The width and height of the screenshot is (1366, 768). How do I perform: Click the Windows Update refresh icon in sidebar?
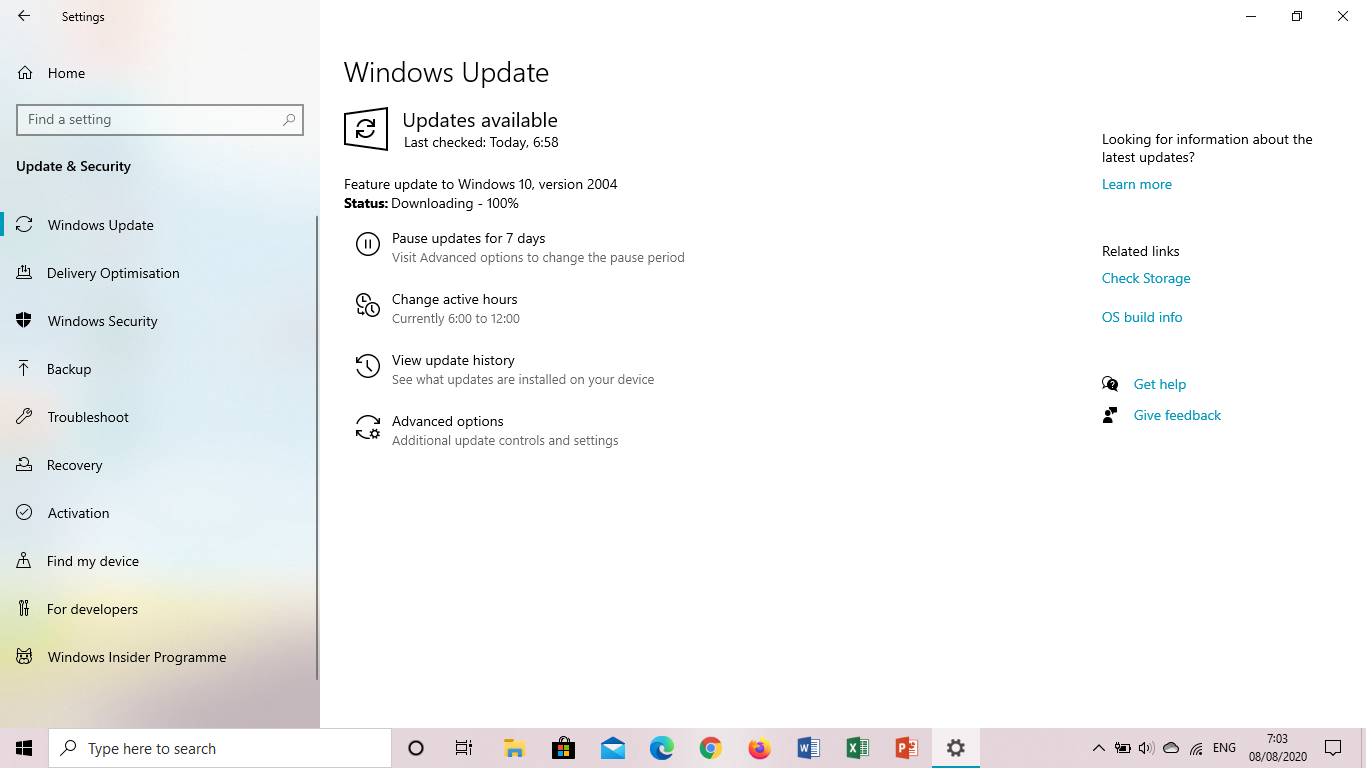(25, 224)
